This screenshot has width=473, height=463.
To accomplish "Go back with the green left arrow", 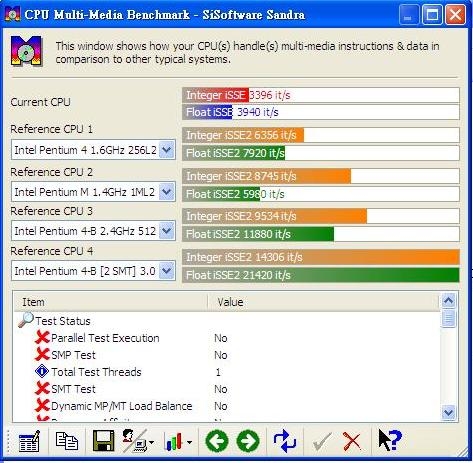I will (x=217, y=441).
